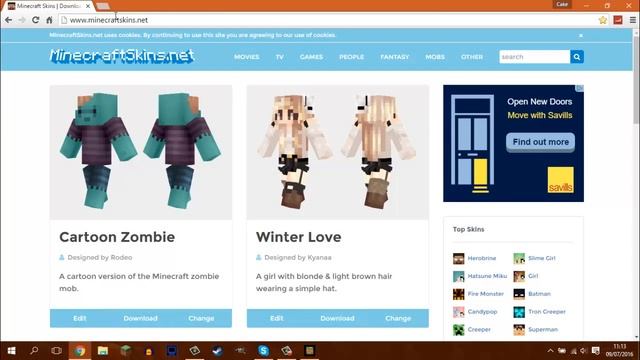Screen dimensions: 640x360
Task: Edit the Cartoon Zombie skin
Action: click(x=80, y=318)
